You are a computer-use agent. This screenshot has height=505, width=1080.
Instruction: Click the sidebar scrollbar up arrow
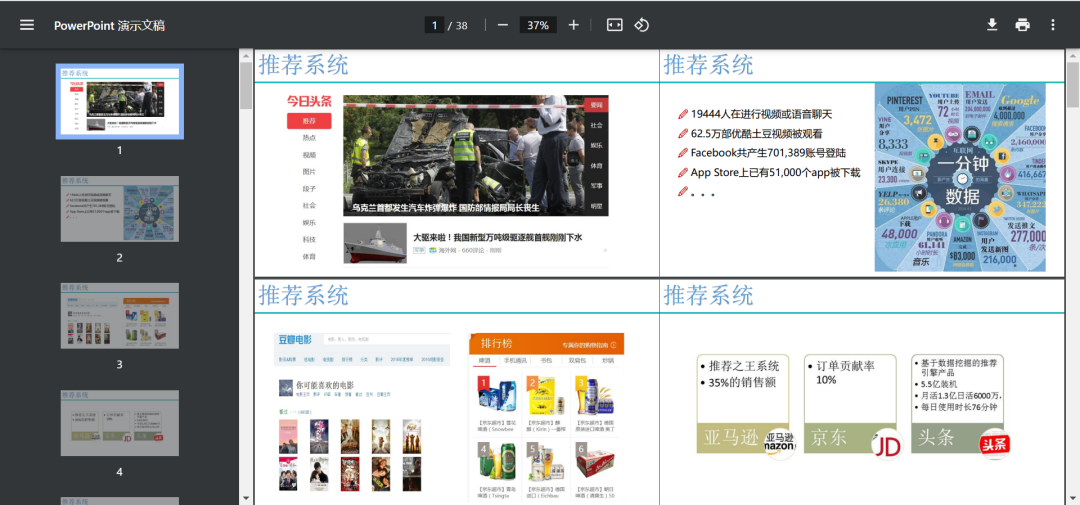(x=245, y=54)
